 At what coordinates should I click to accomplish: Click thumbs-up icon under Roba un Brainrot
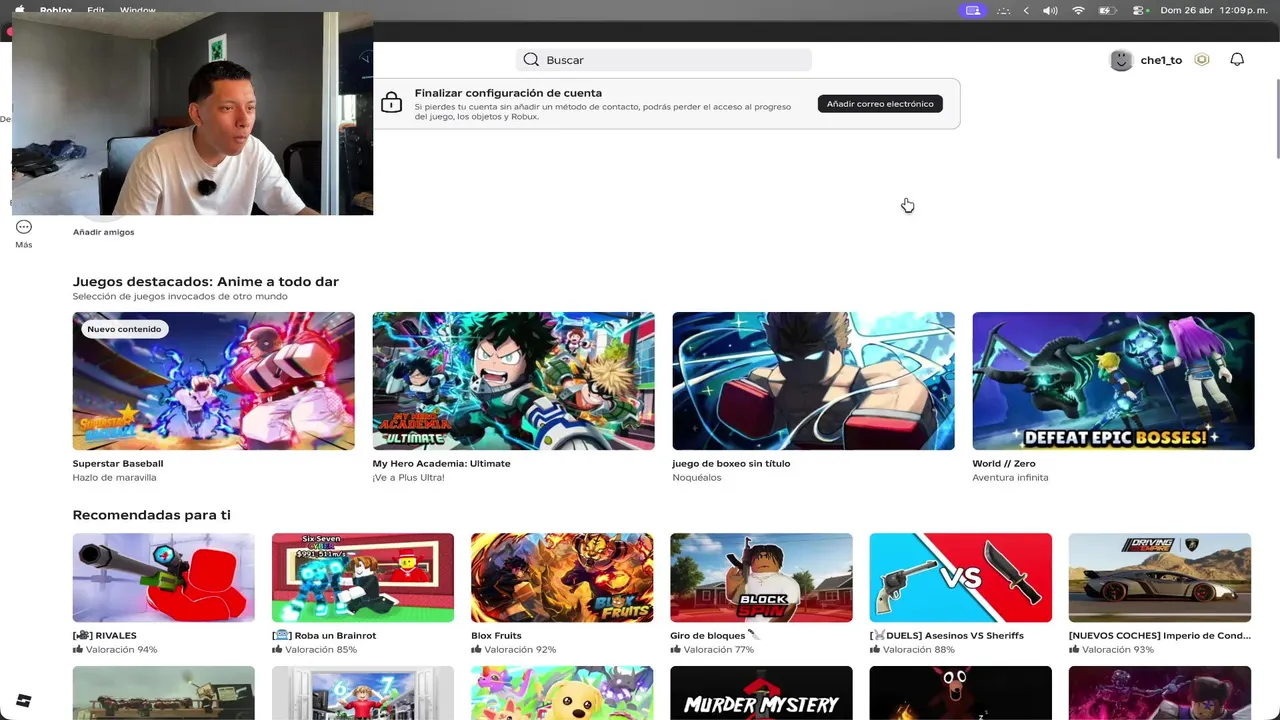click(277, 650)
